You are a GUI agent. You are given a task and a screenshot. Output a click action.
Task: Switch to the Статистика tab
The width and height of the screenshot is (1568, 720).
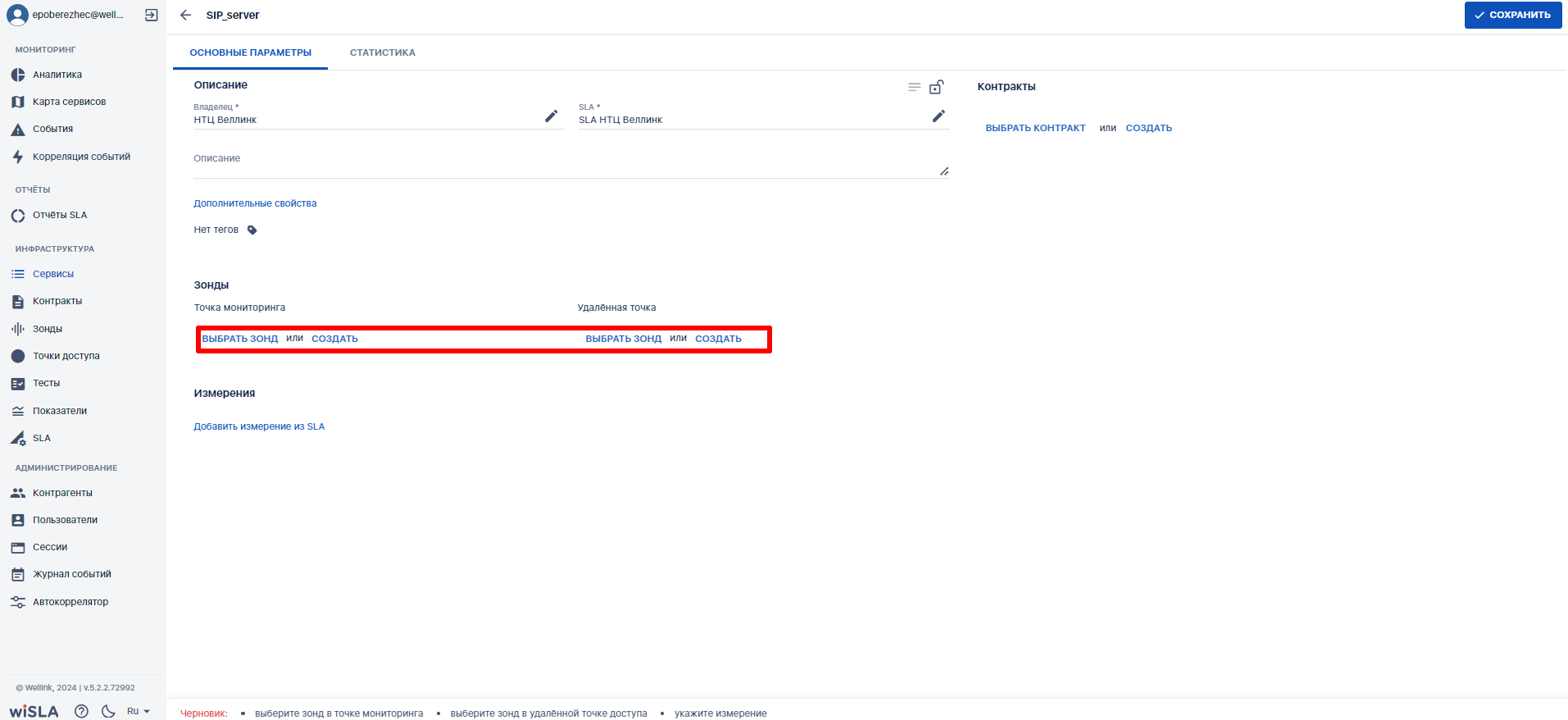point(383,52)
